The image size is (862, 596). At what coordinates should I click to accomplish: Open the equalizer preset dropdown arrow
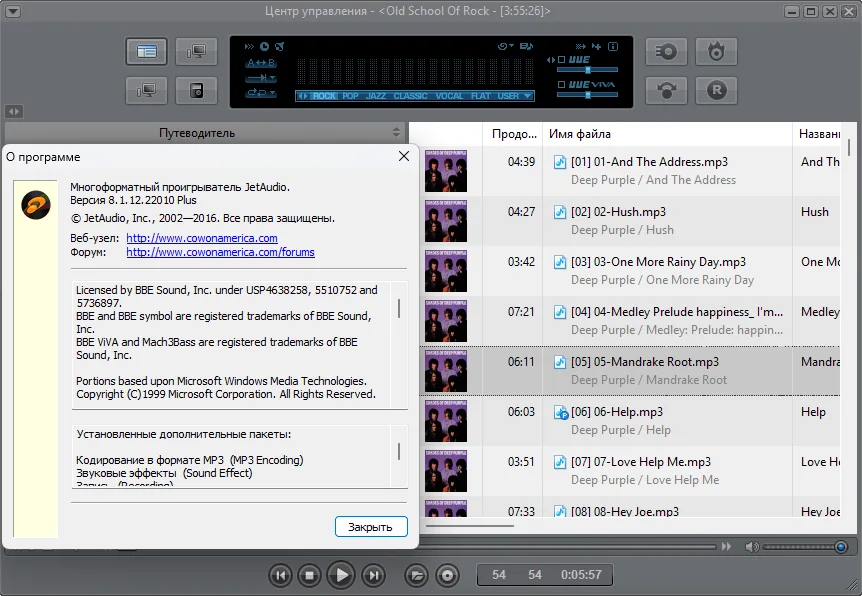click(528, 96)
